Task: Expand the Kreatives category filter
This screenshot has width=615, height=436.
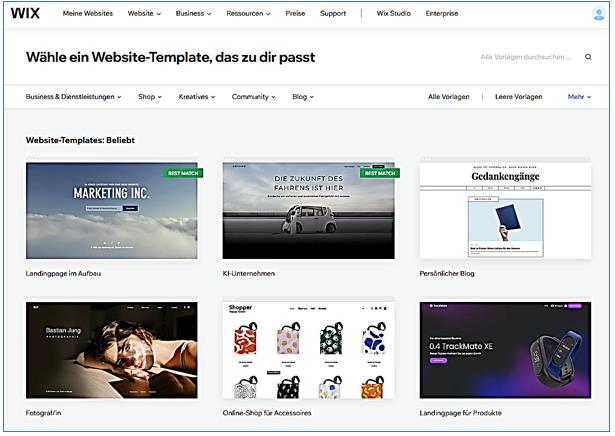Action: point(197,96)
